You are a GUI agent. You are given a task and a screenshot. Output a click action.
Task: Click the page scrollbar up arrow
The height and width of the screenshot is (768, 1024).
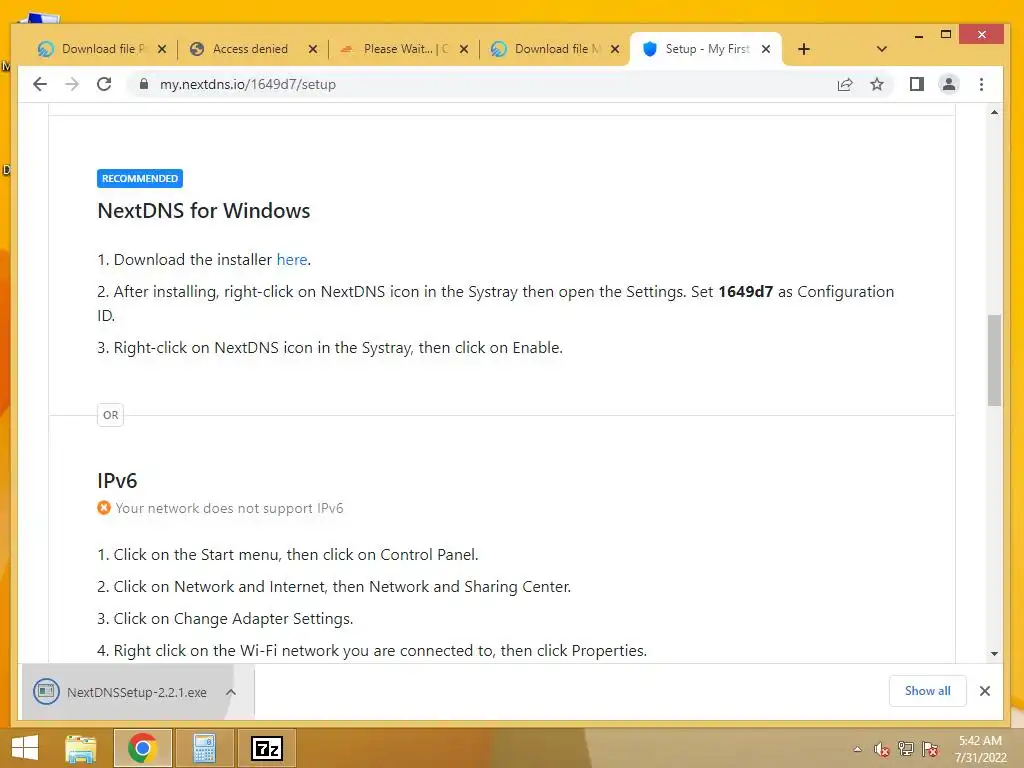click(x=994, y=112)
